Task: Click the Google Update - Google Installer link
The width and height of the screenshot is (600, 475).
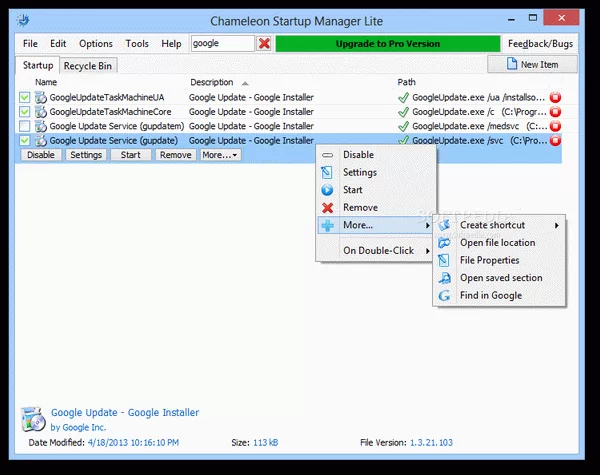Action: (x=123, y=412)
